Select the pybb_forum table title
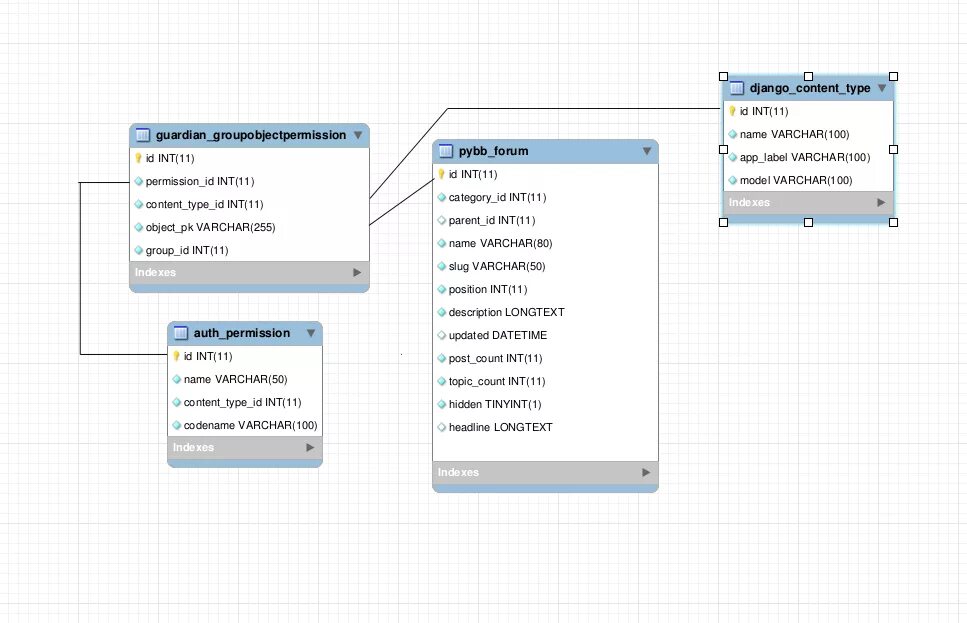 click(493, 151)
